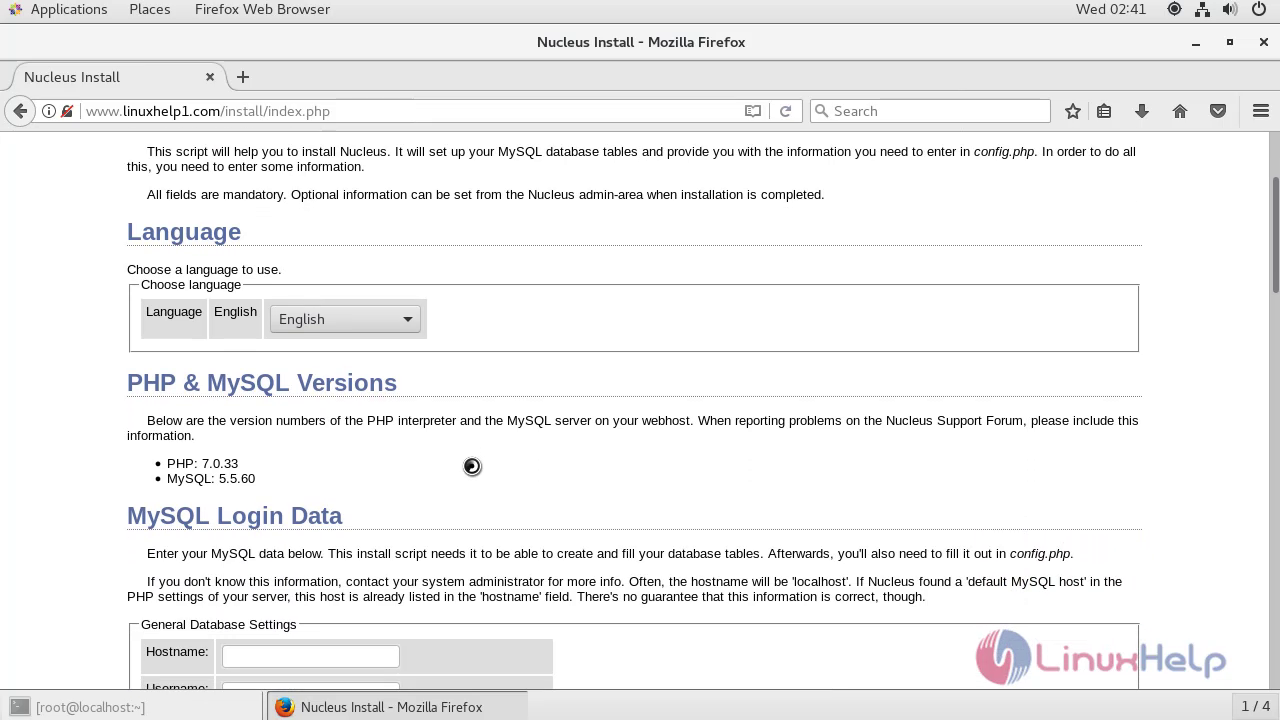Click the PHP: 7.0.33 list item
1280x720 pixels.
pos(202,464)
